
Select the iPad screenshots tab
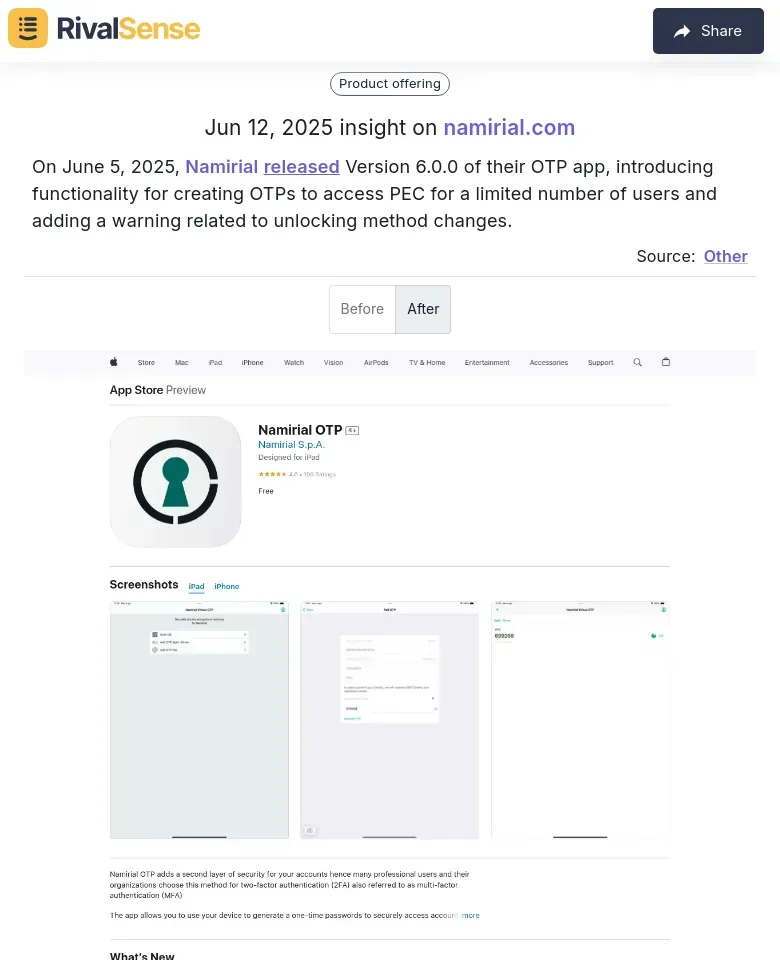point(197,587)
